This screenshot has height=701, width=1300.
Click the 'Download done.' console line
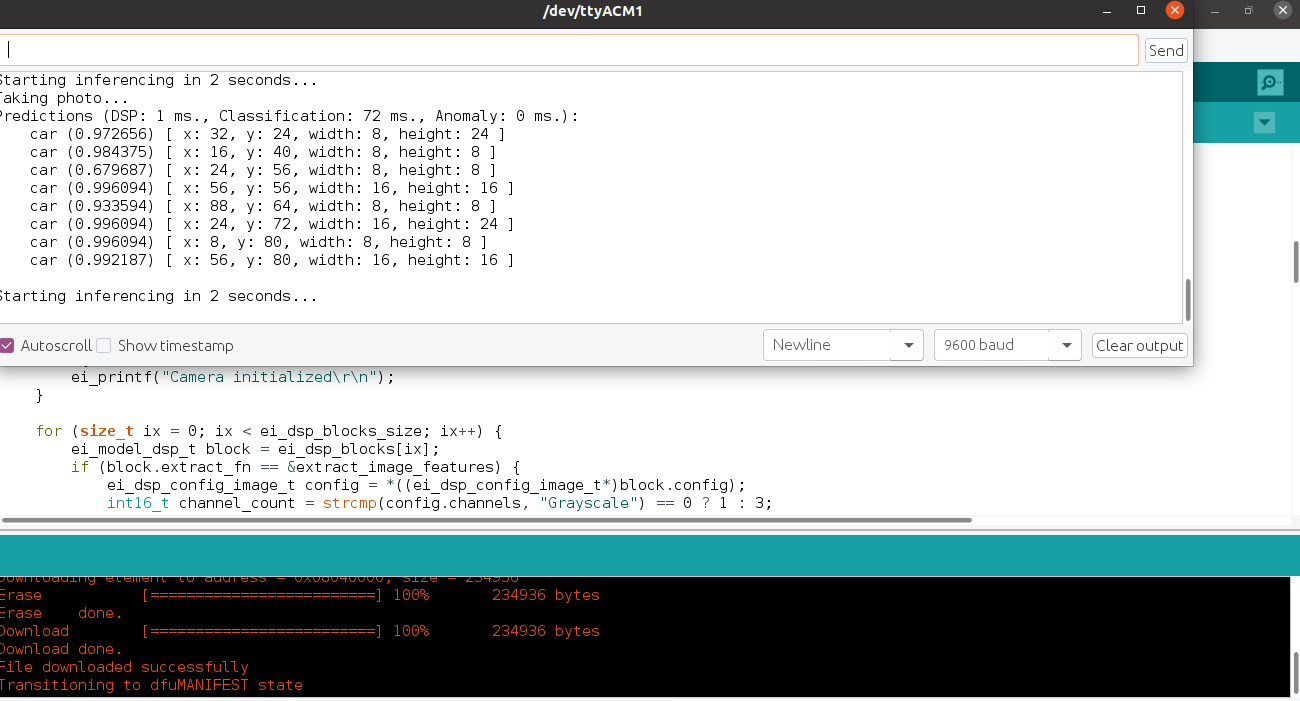pyautogui.click(x=61, y=649)
